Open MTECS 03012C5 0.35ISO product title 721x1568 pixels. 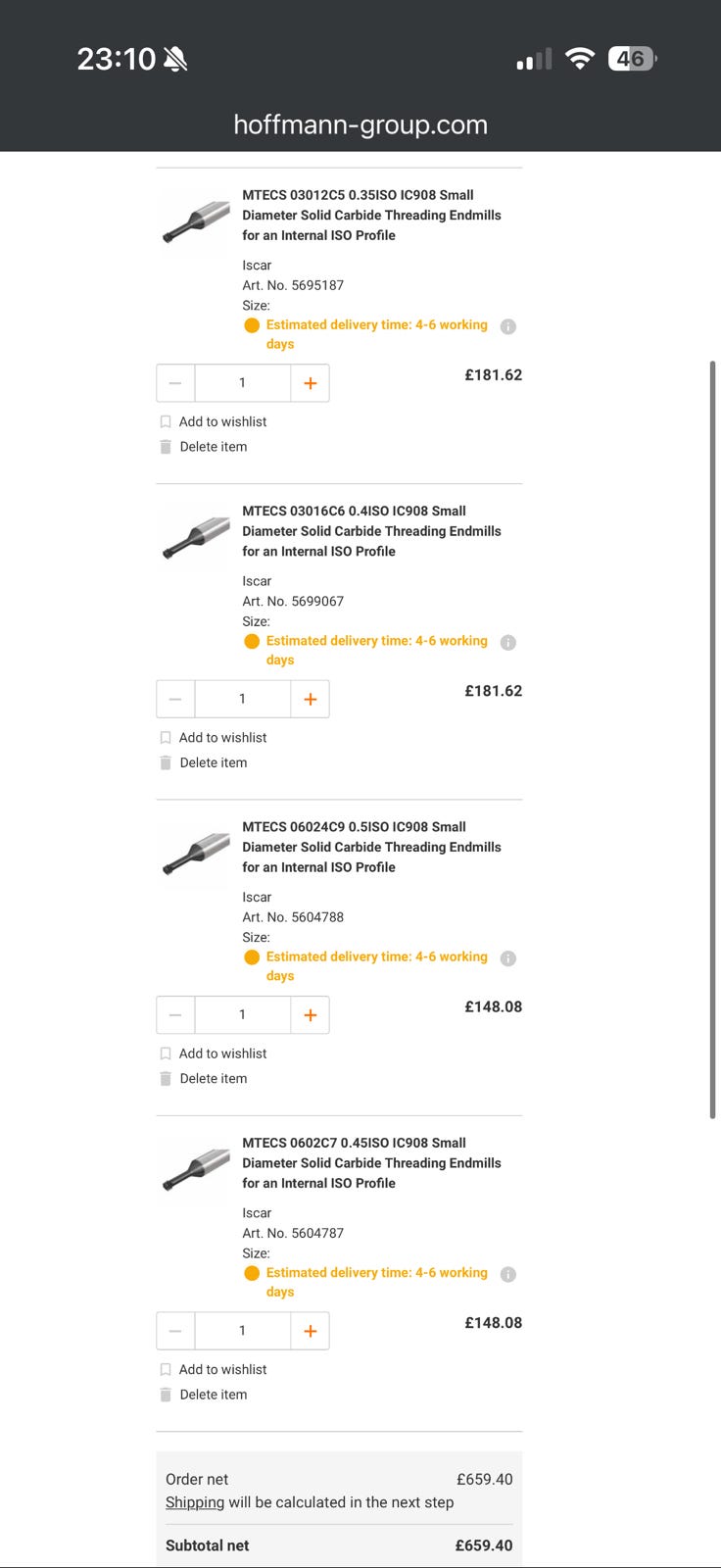[x=370, y=215]
